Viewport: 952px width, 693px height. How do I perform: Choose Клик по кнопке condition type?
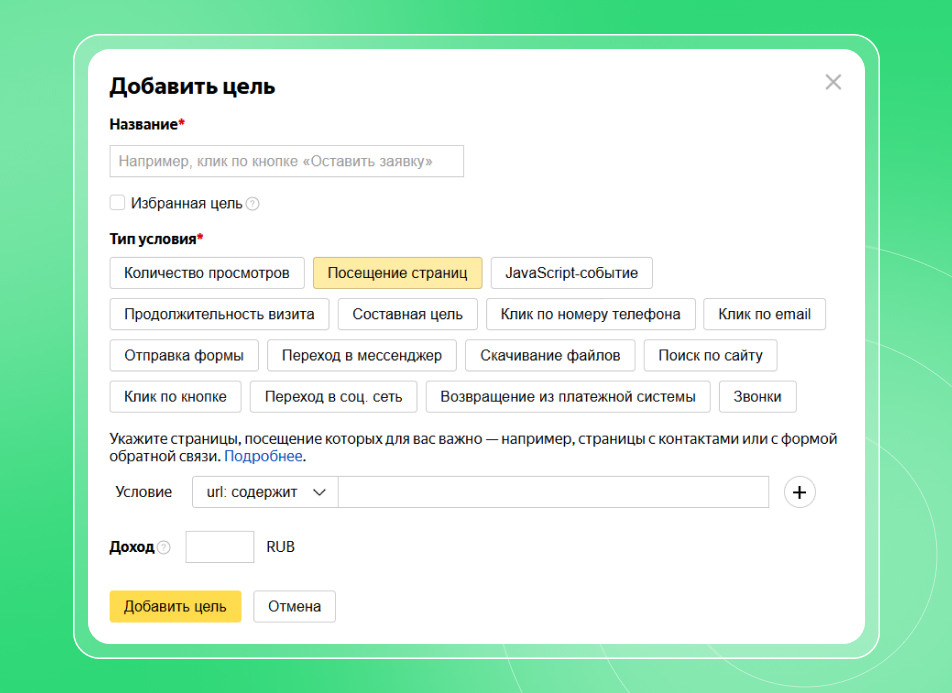tap(175, 397)
